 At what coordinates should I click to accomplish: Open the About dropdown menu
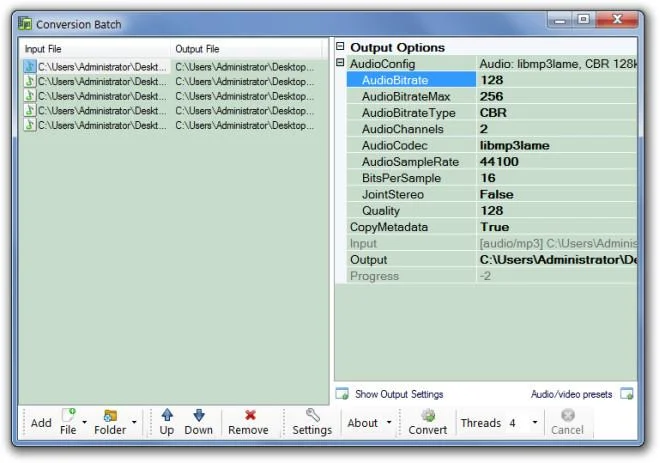[x=389, y=422]
